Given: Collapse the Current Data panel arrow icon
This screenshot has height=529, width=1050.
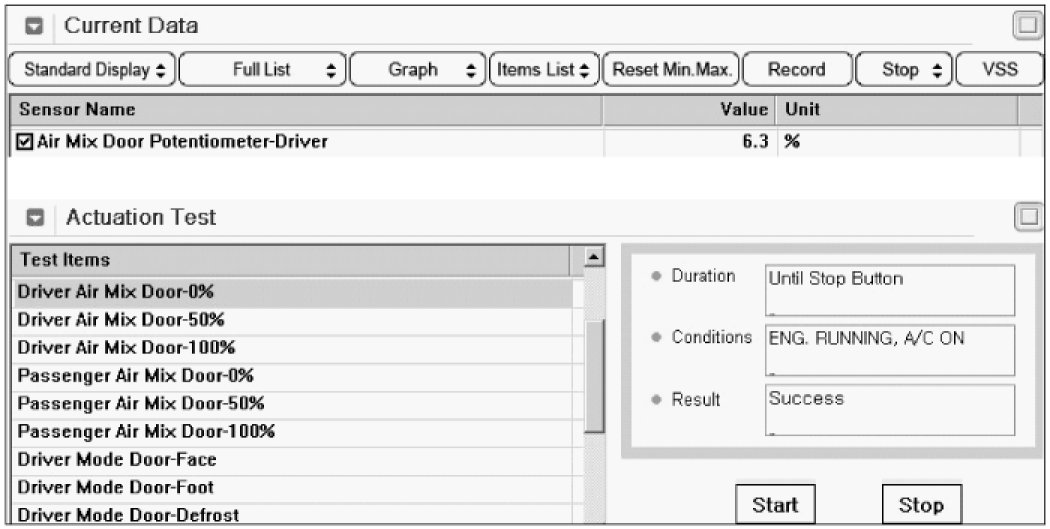Looking at the screenshot, I should (x=33, y=26).
